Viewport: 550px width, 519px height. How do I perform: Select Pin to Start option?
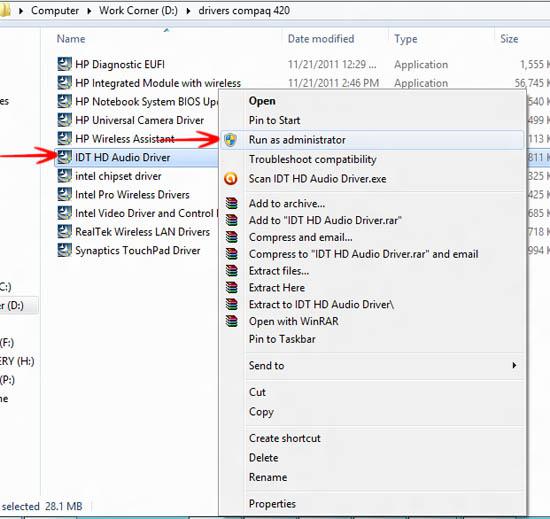[x=274, y=120]
